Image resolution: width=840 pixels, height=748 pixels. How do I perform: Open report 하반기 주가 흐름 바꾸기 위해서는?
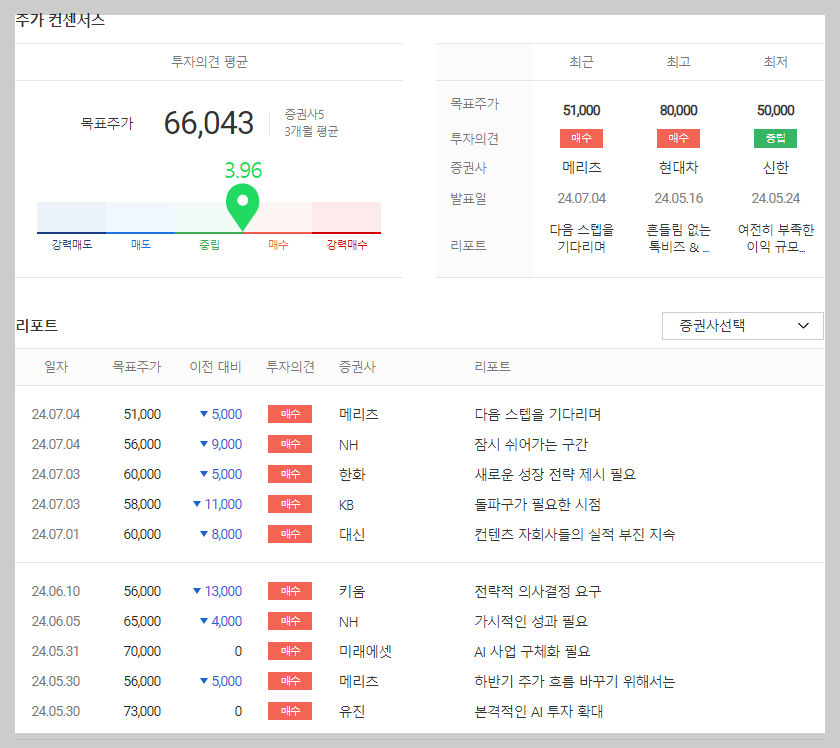coord(575,681)
